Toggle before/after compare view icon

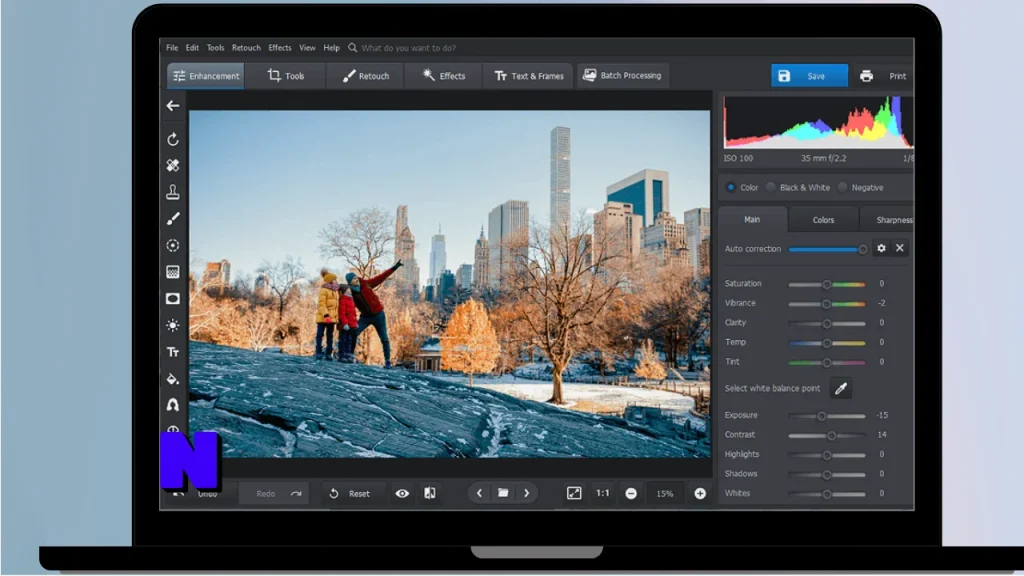point(430,493)
